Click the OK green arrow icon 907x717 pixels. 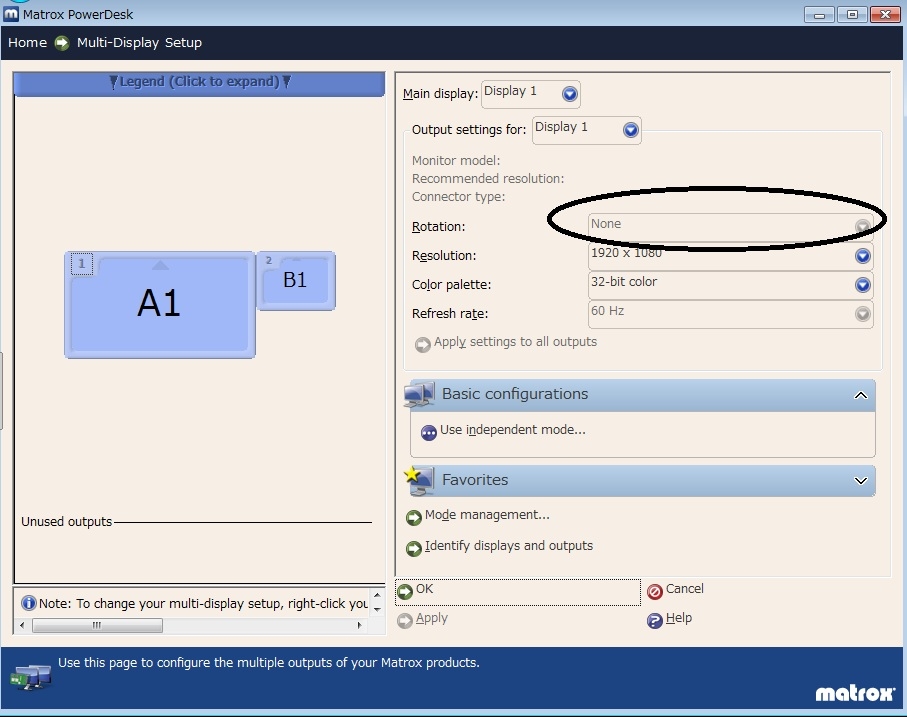point(405,591)
